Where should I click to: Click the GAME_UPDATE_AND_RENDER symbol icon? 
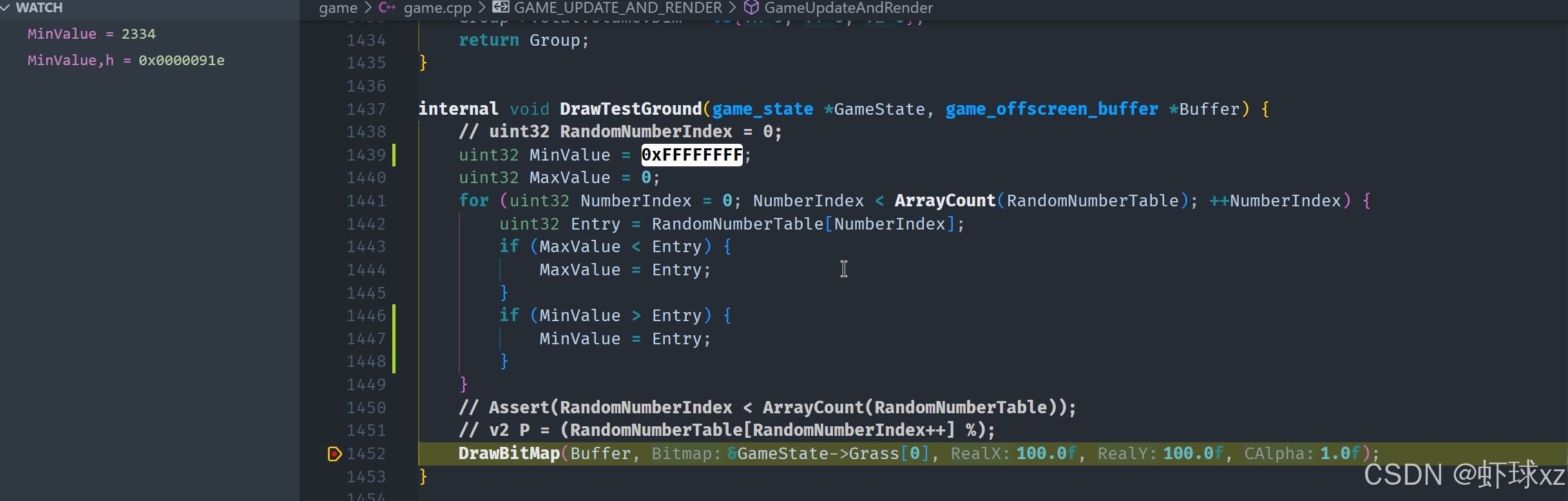coord(501,8)
